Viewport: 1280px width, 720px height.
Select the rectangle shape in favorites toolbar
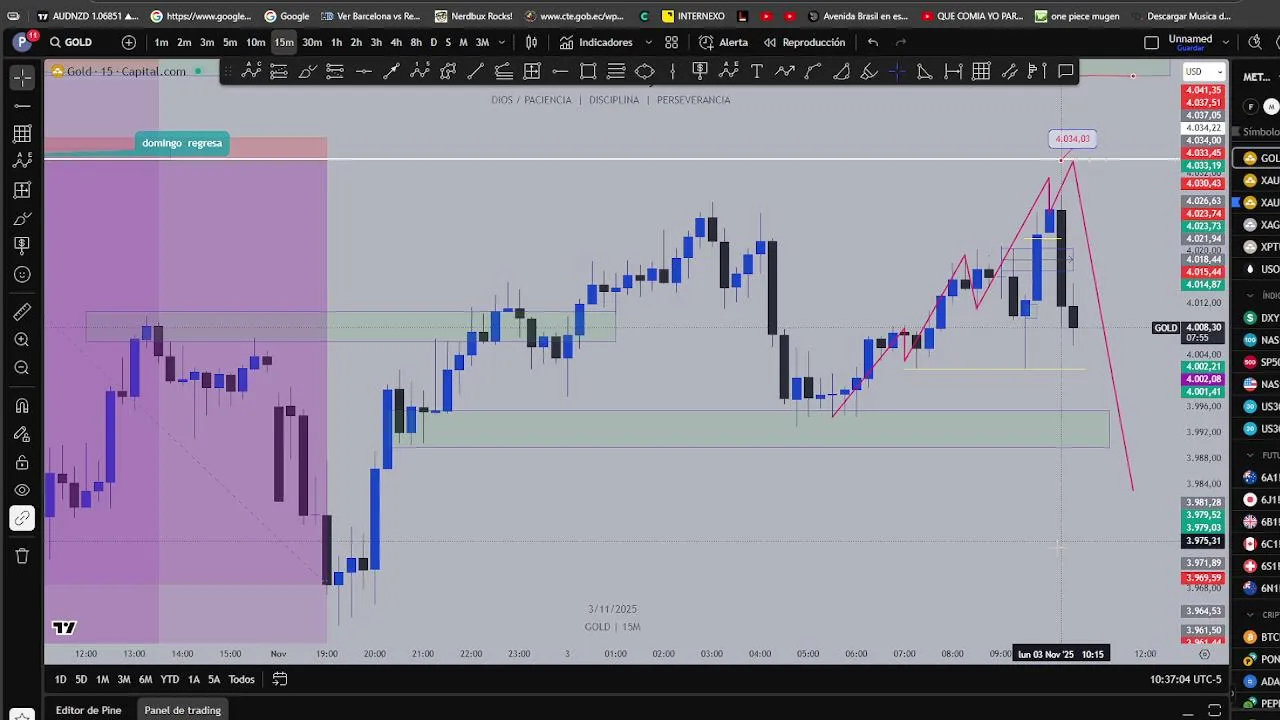588,71
